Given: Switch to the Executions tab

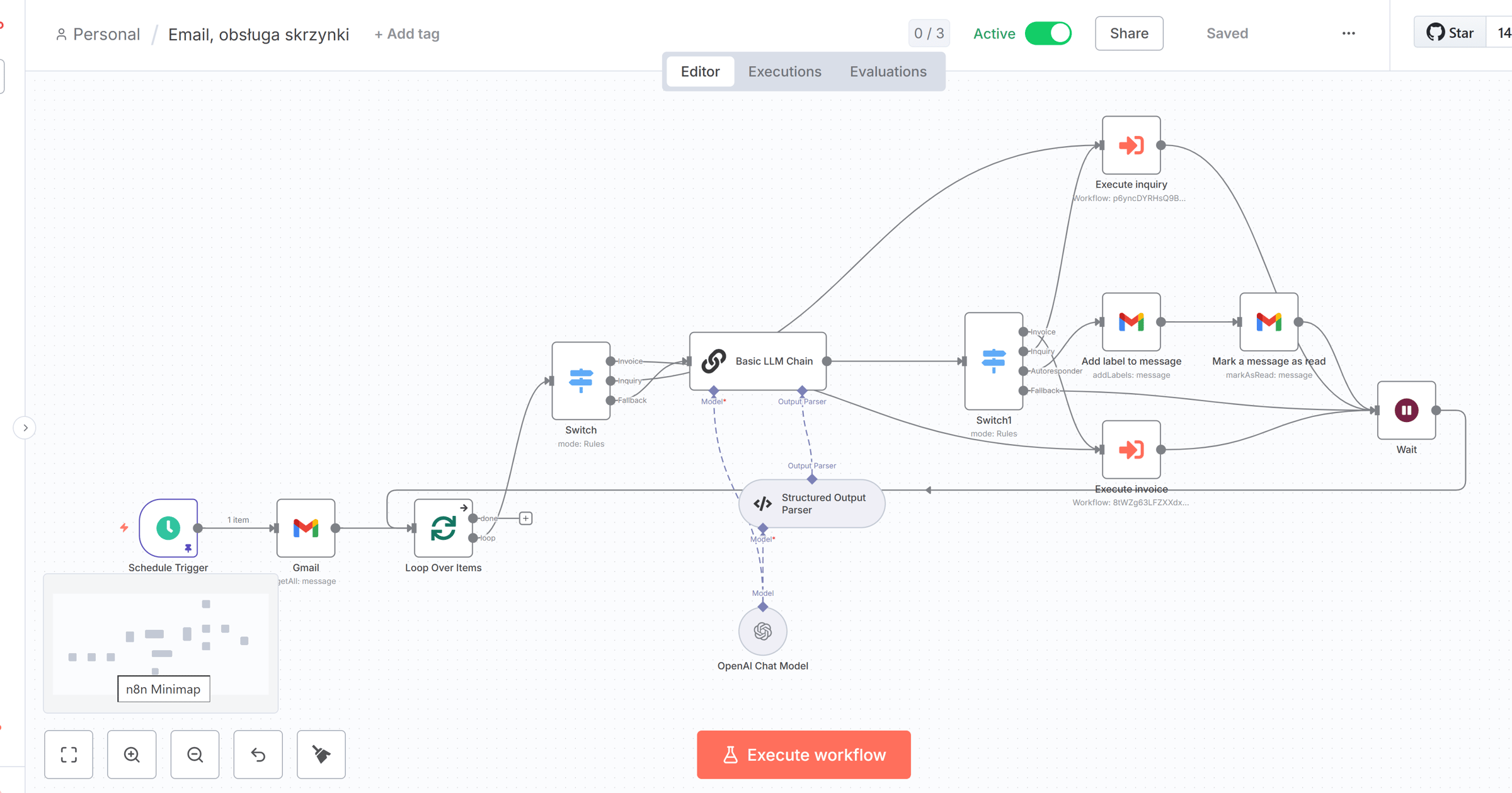Looking at the screenshot, I should tap(784, 72).
